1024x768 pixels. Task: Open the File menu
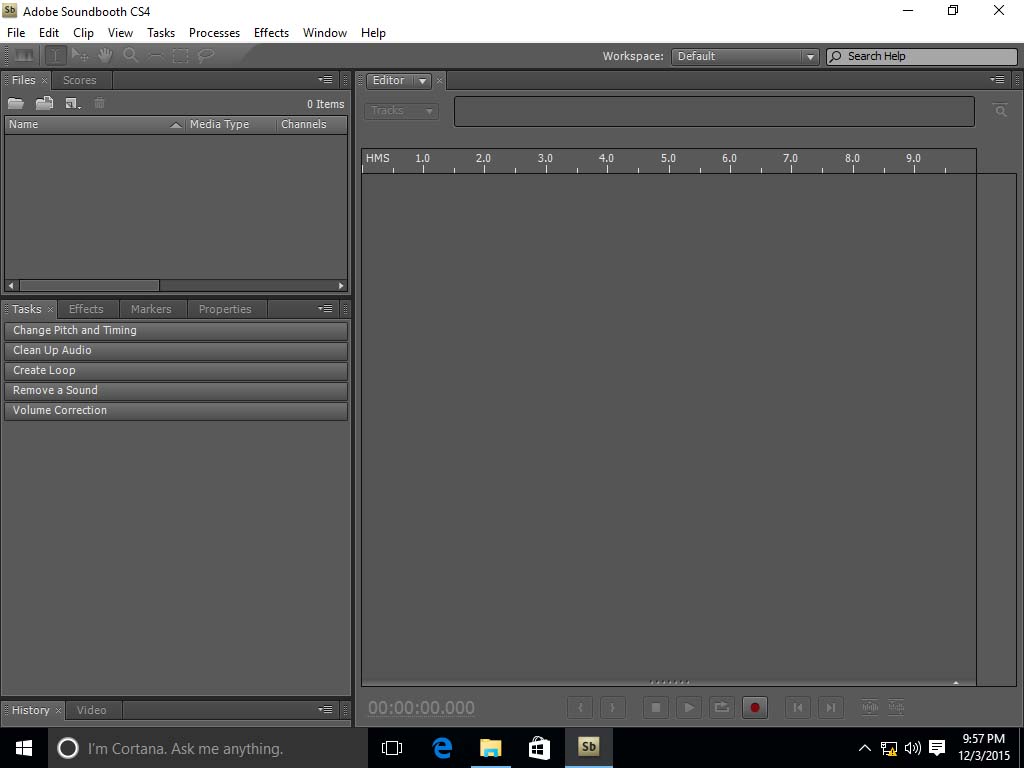(x=16, y=33)
